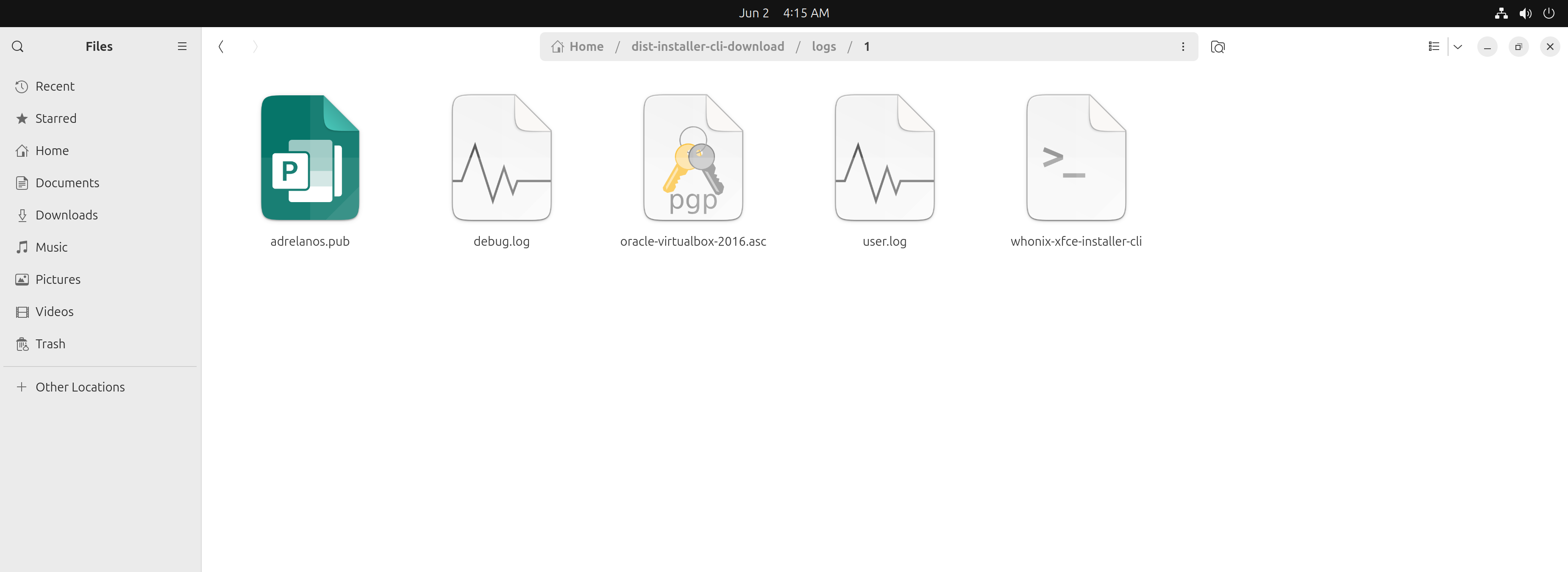Click the power icon in system tray

coord(1549,13)
